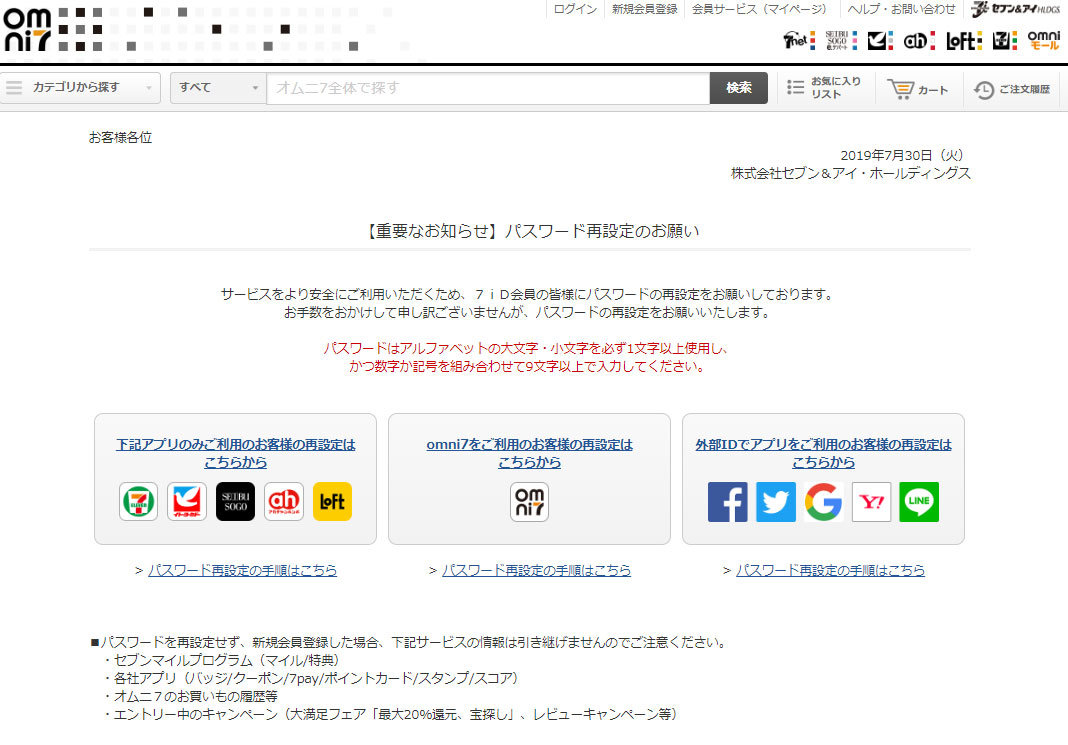Open the カート shopping cart
The image size is (1068, 745).
point(918,89)
